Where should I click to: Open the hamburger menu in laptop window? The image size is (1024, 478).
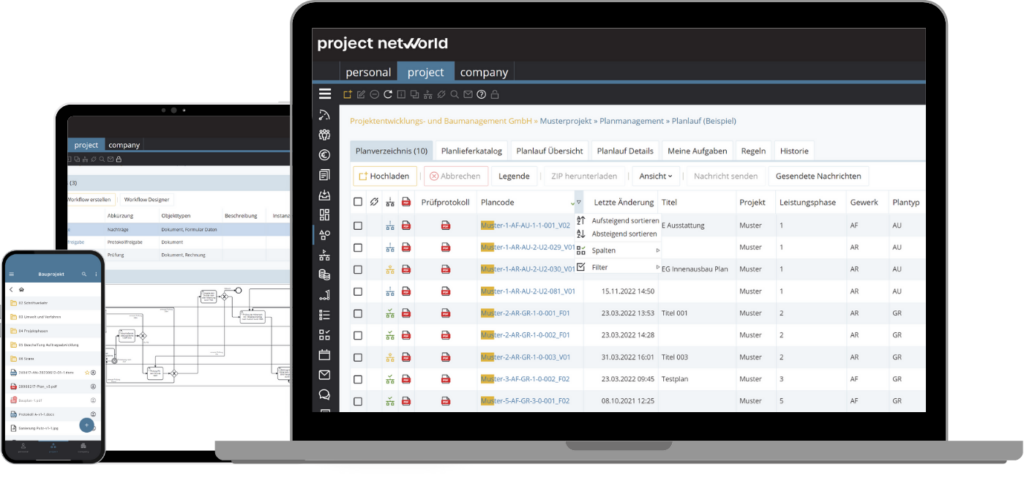(325, 94)
